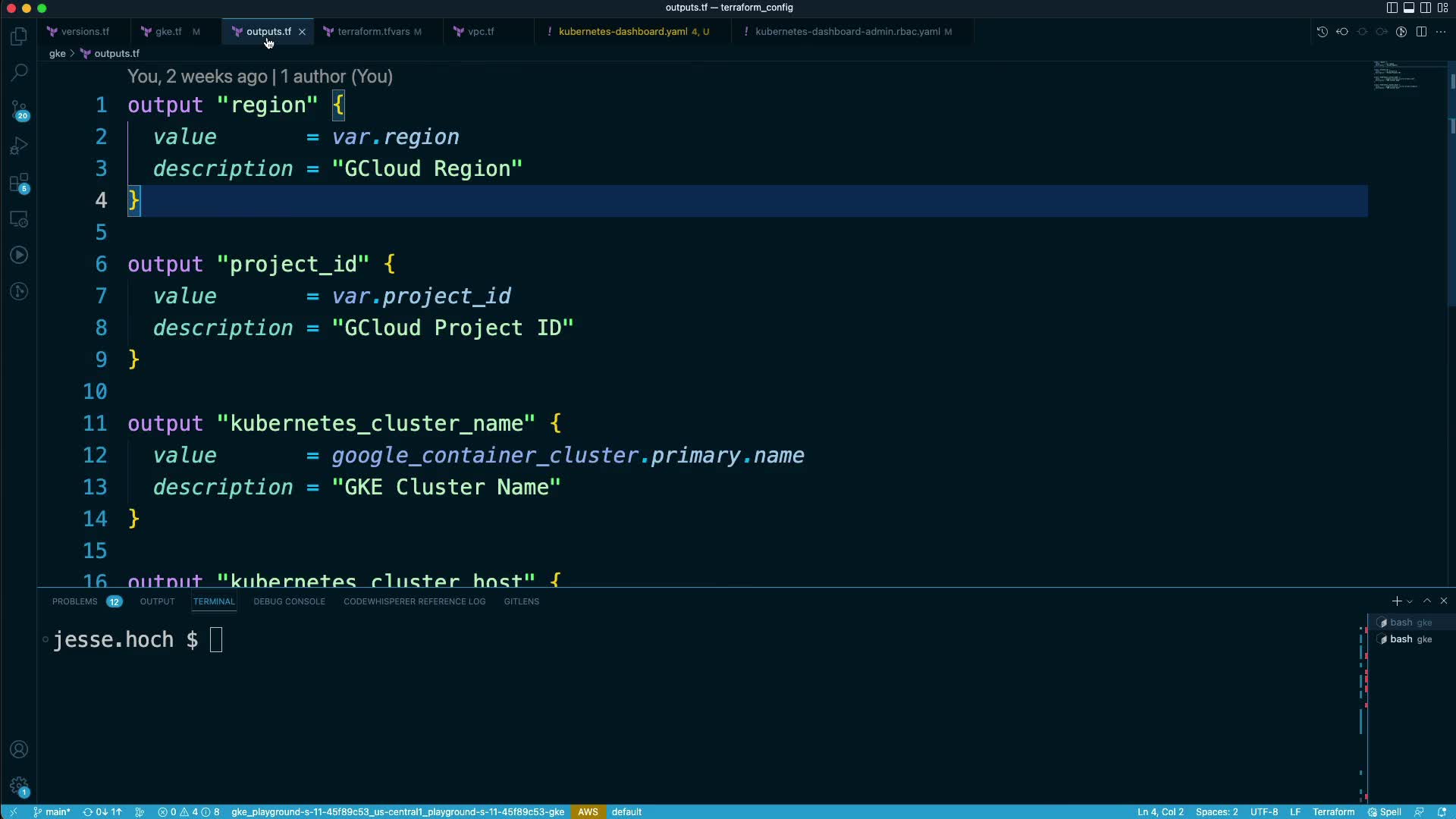Image resolution: width=1456 pixels, height=819 pixels.
Task: Open the Run and Debug view
Action: tap(19, 146)
